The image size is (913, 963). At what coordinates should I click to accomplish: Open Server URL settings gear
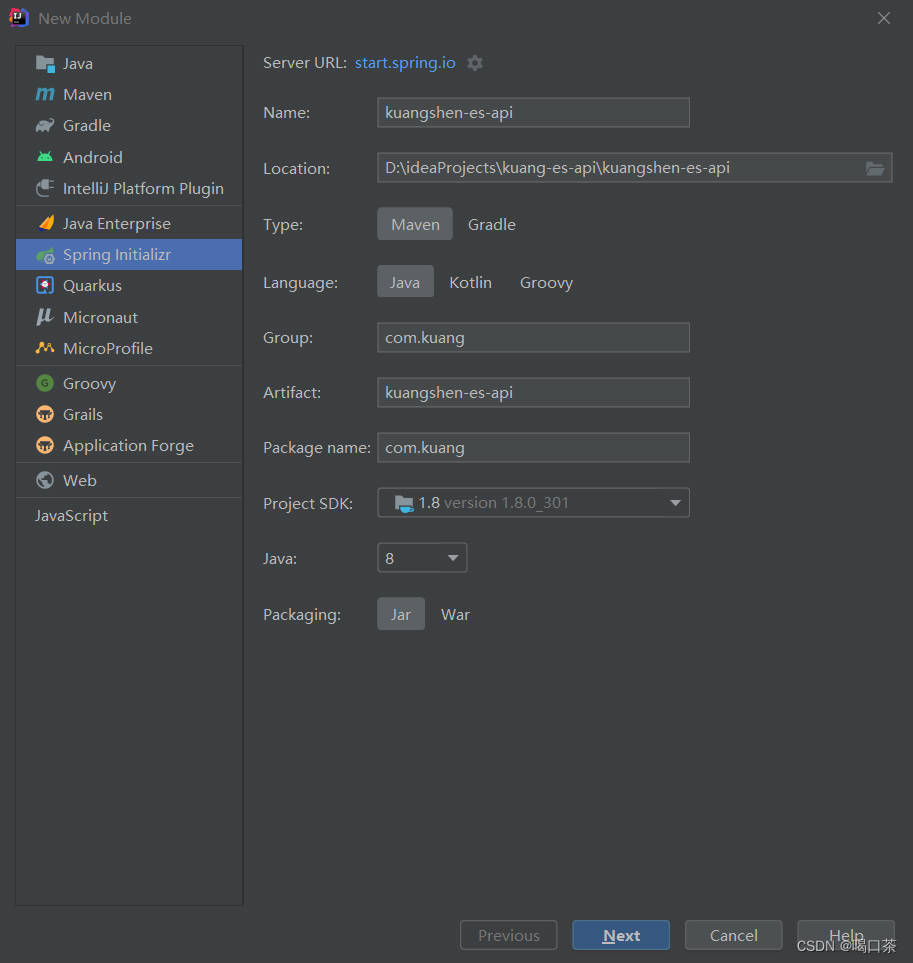475,63
